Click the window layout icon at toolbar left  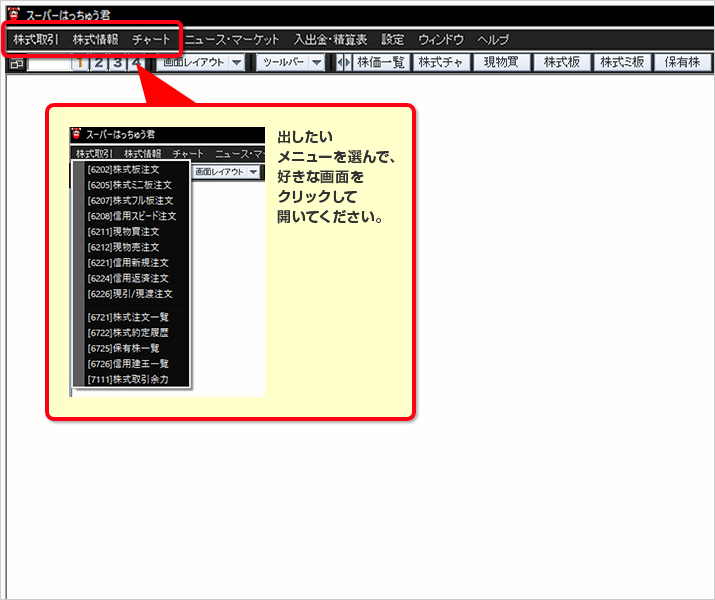(16, 63)
